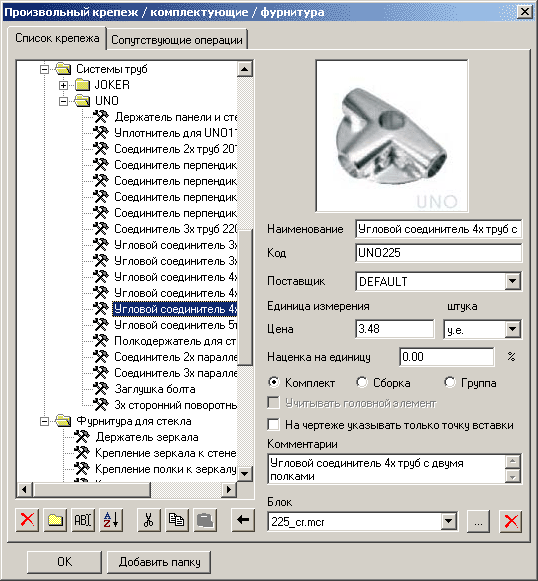Enable 'На чертеже указывать только точку вставки' checkbox

click(x=273, y=425)
